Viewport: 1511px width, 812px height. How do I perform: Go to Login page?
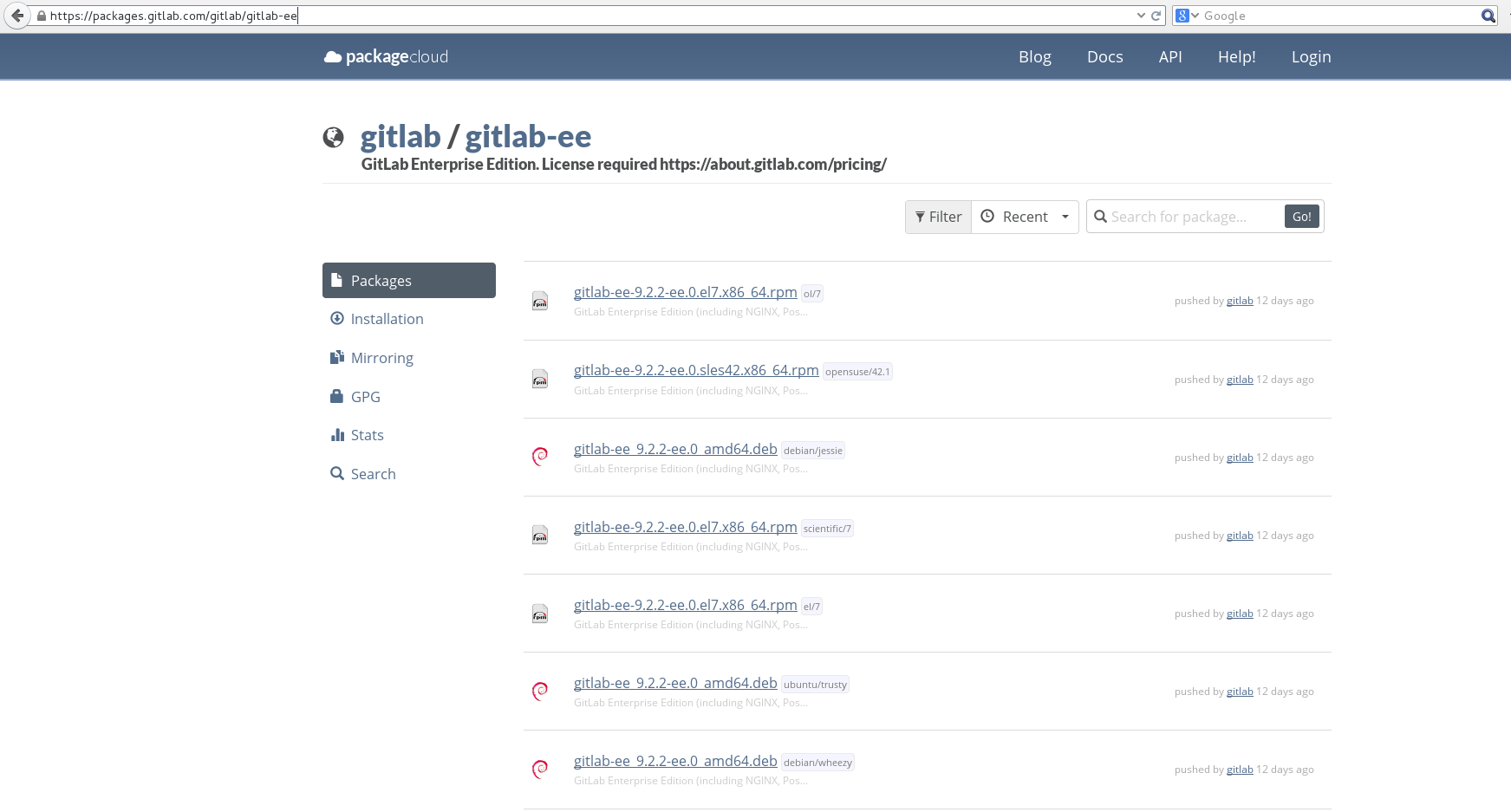point(1311,56)
